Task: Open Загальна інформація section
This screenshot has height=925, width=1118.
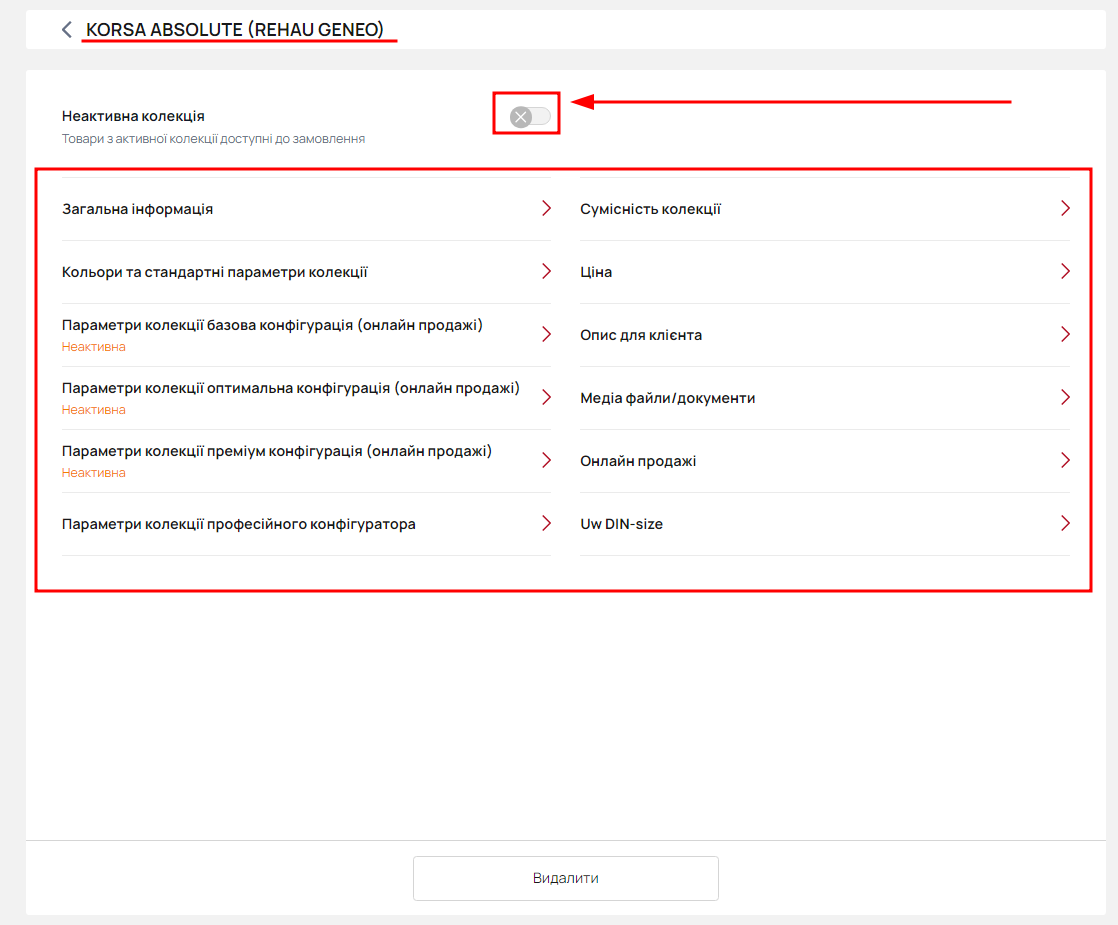Action: pos(307,209)
